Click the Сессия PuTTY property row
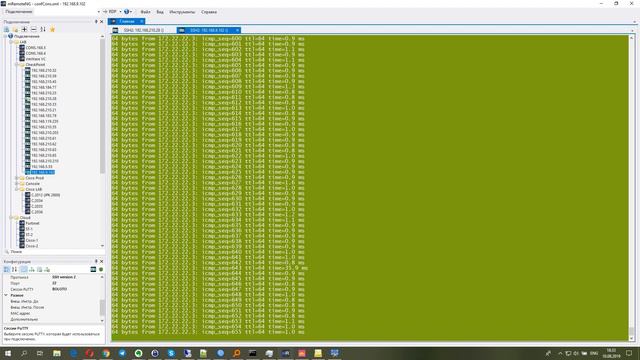This screenshot has width=640, height=360. [51, 289]
